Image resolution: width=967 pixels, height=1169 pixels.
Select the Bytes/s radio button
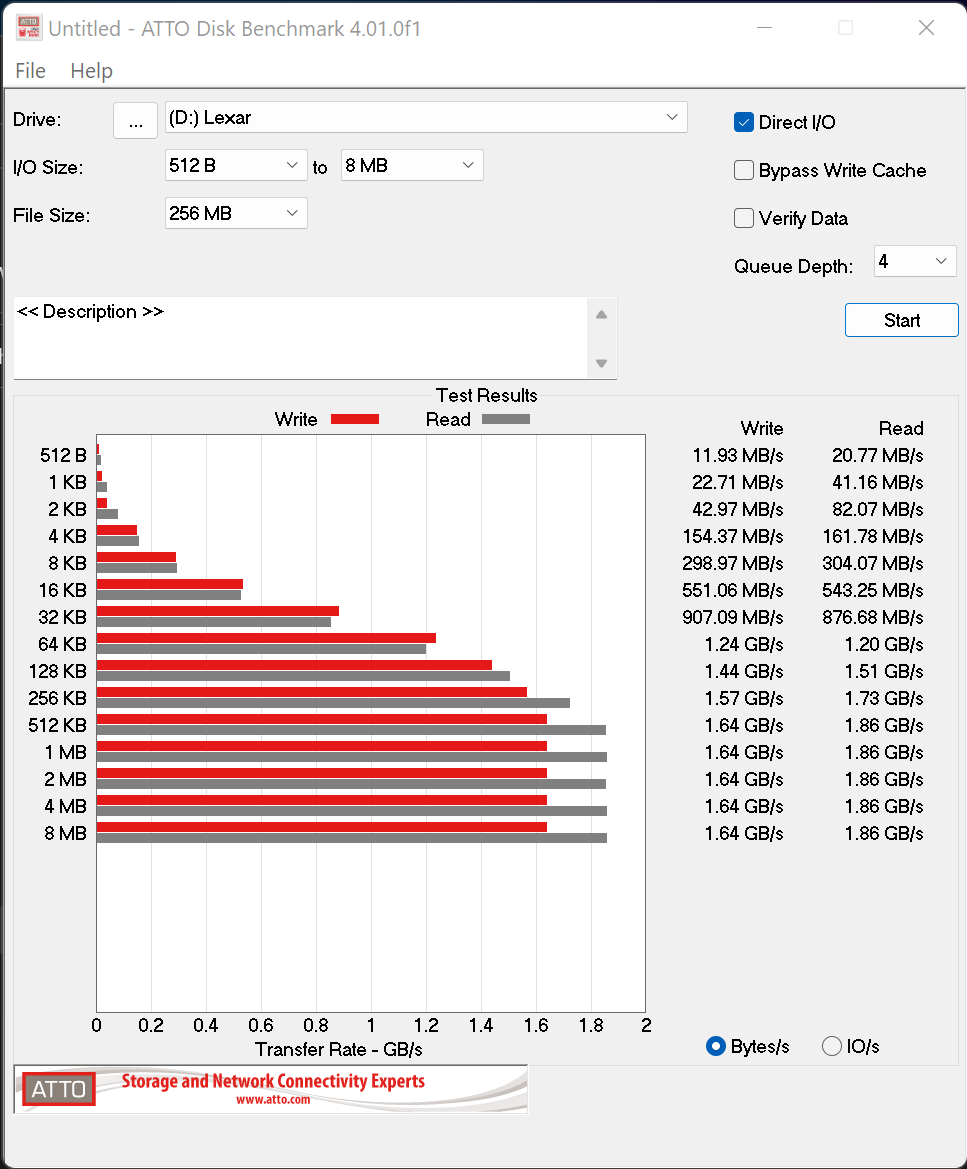pos(716,1046)
